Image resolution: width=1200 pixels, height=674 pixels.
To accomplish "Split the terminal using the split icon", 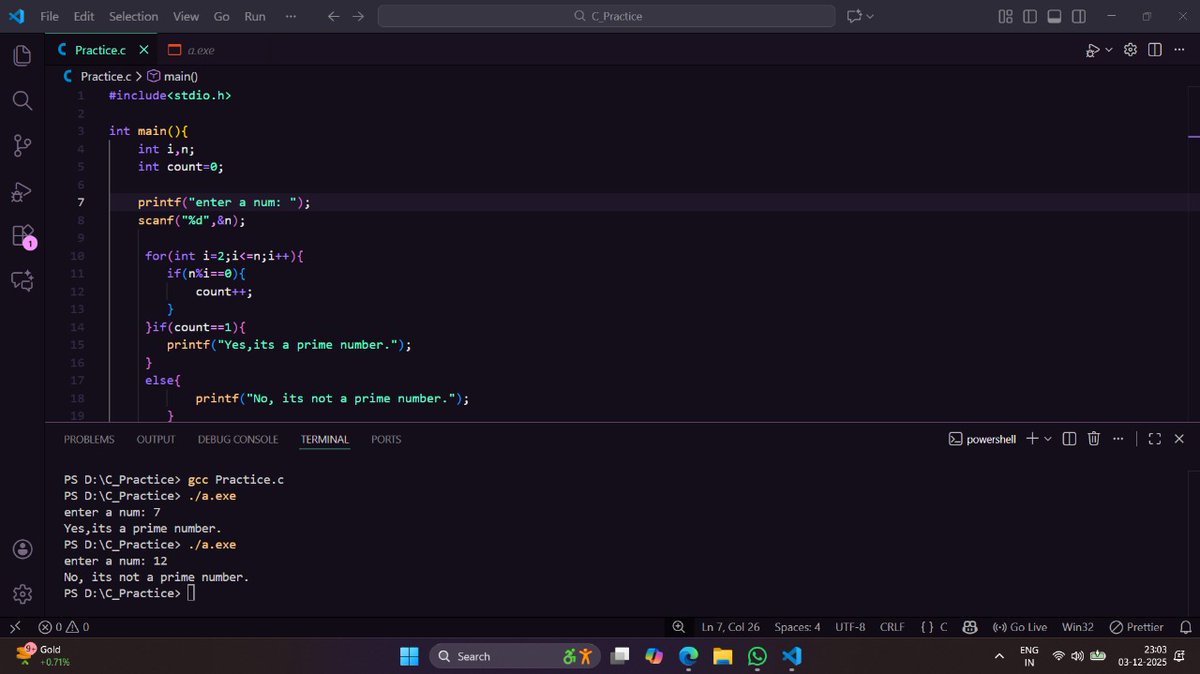I will (x=1068, y=438).
